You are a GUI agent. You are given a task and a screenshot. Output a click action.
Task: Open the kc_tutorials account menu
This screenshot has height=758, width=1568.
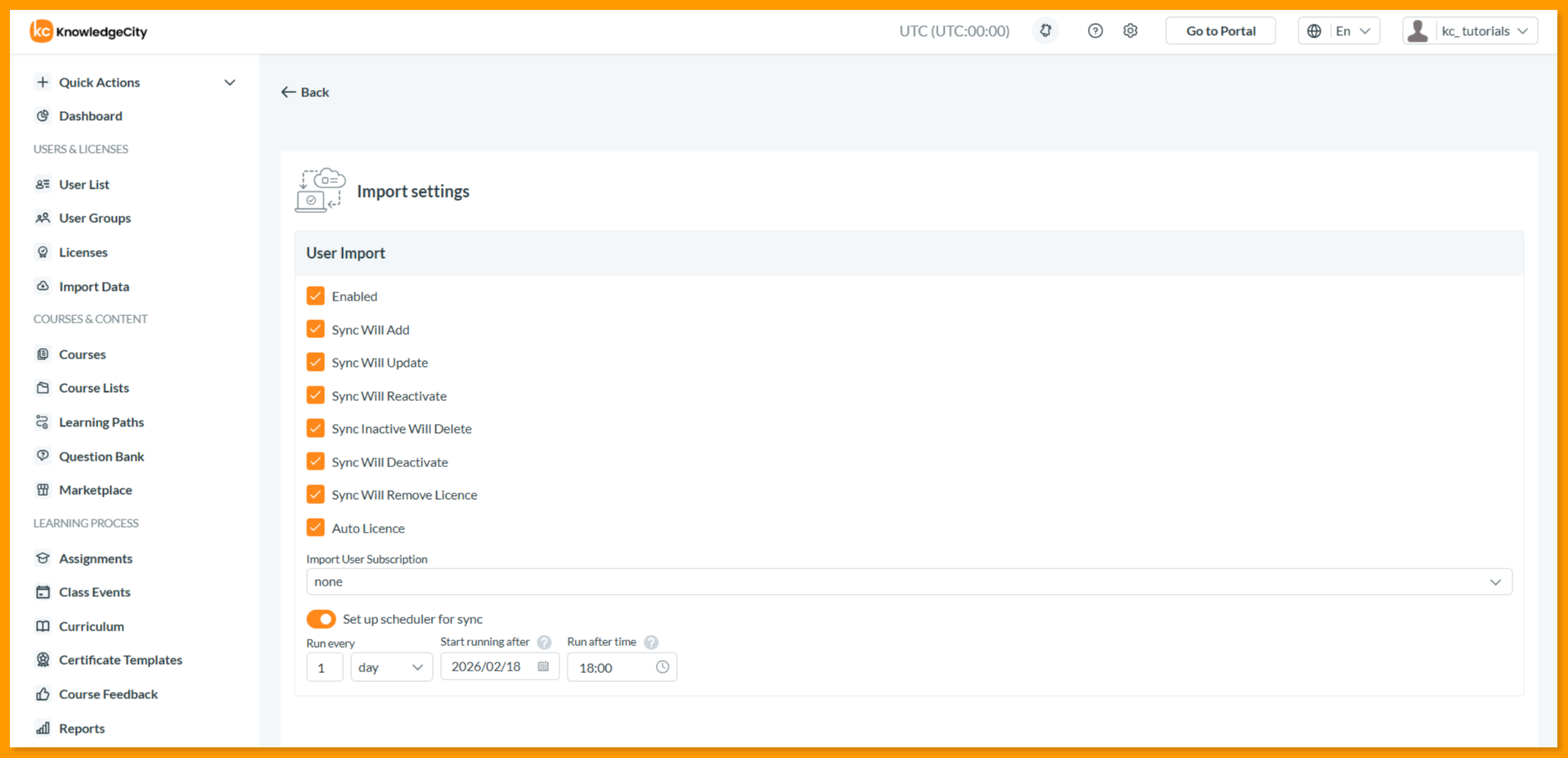tap(1470, 31)
